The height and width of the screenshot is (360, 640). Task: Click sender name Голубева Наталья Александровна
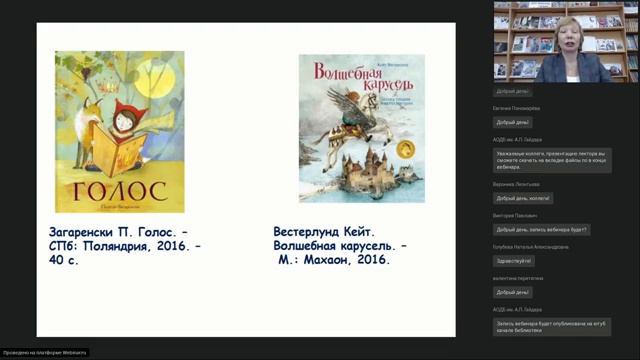click(530, 247)
